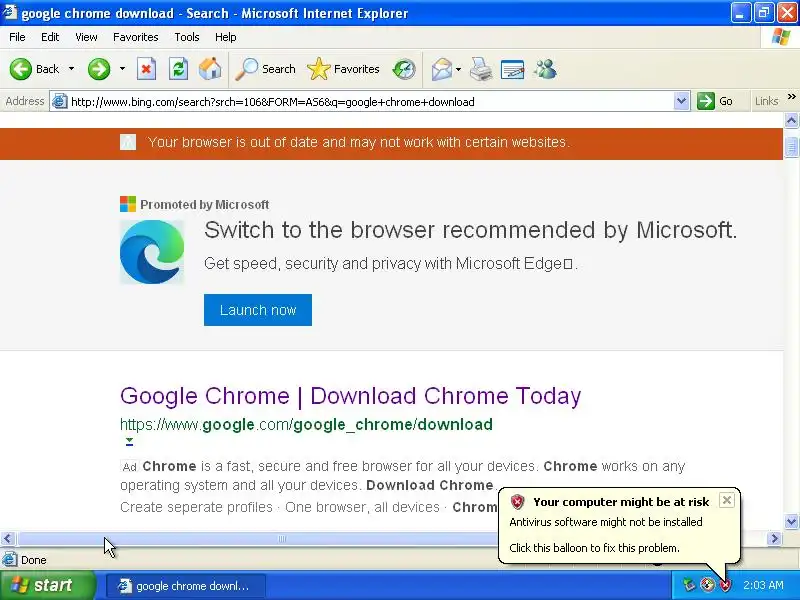800x600 pixels.
Task: Open the Back history dropdown arrow
Action: coord(71,69)
